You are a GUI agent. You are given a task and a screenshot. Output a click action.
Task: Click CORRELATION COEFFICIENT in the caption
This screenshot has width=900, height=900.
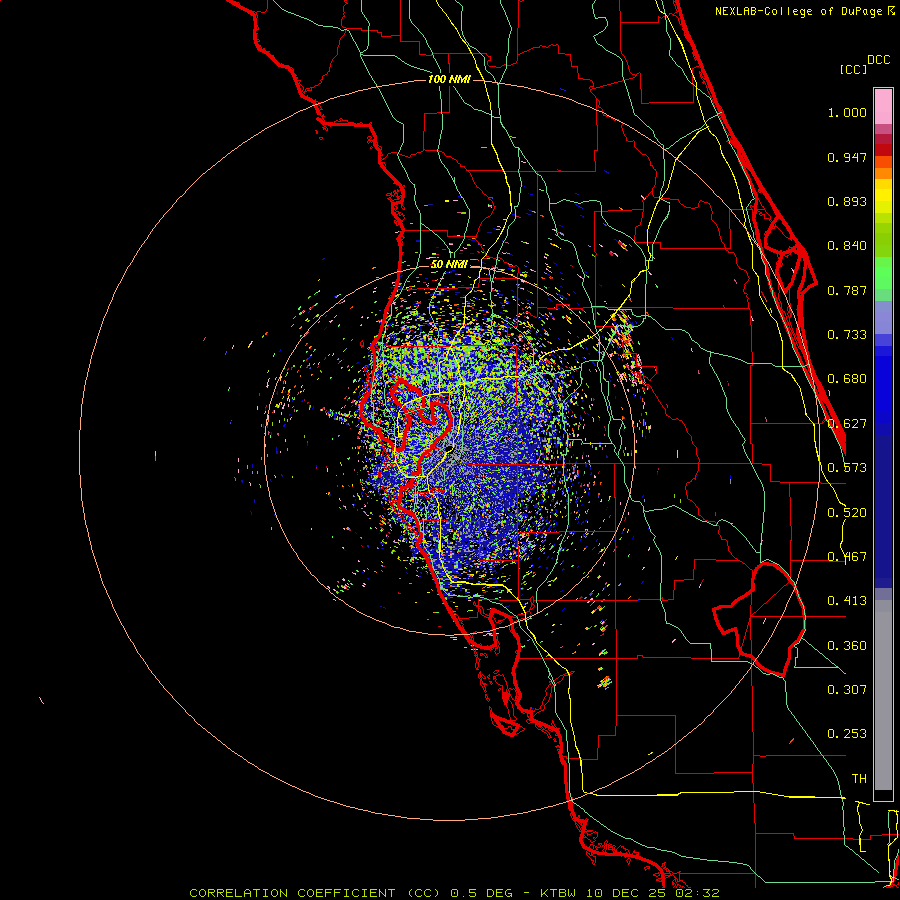[292, 893]
